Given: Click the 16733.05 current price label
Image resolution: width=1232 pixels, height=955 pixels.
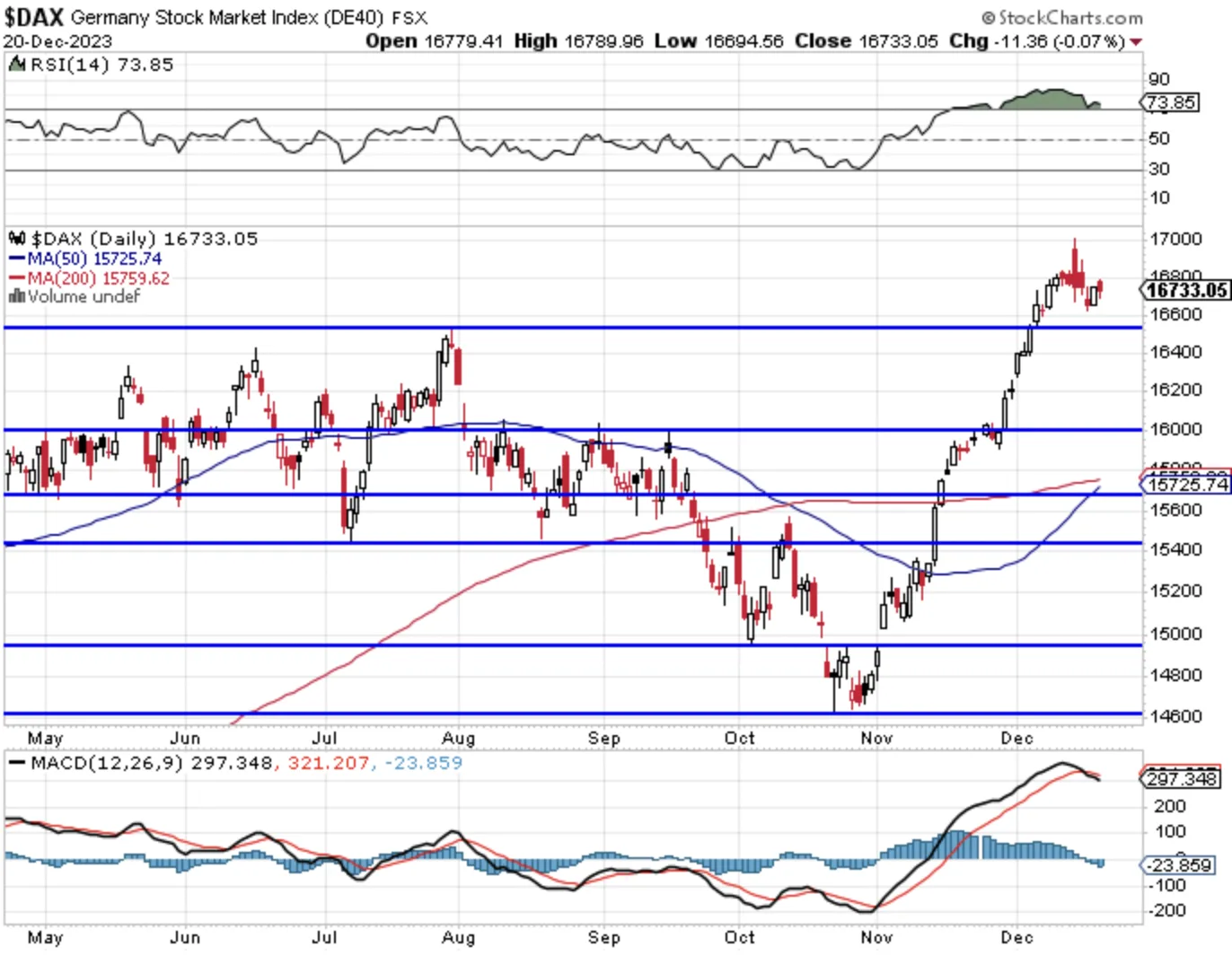Looking at the screenshot, I should point(1185,290).
